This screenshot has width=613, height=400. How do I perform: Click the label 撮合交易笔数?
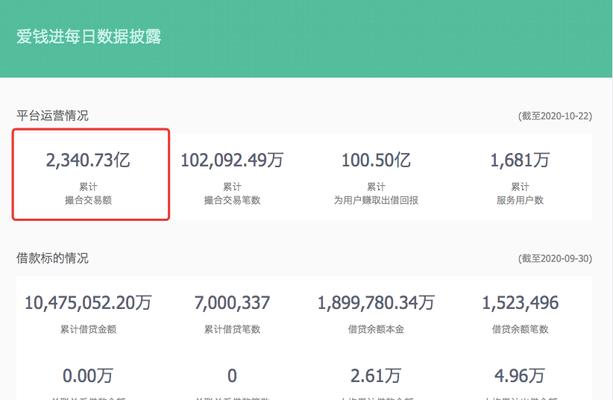[232, 200]
